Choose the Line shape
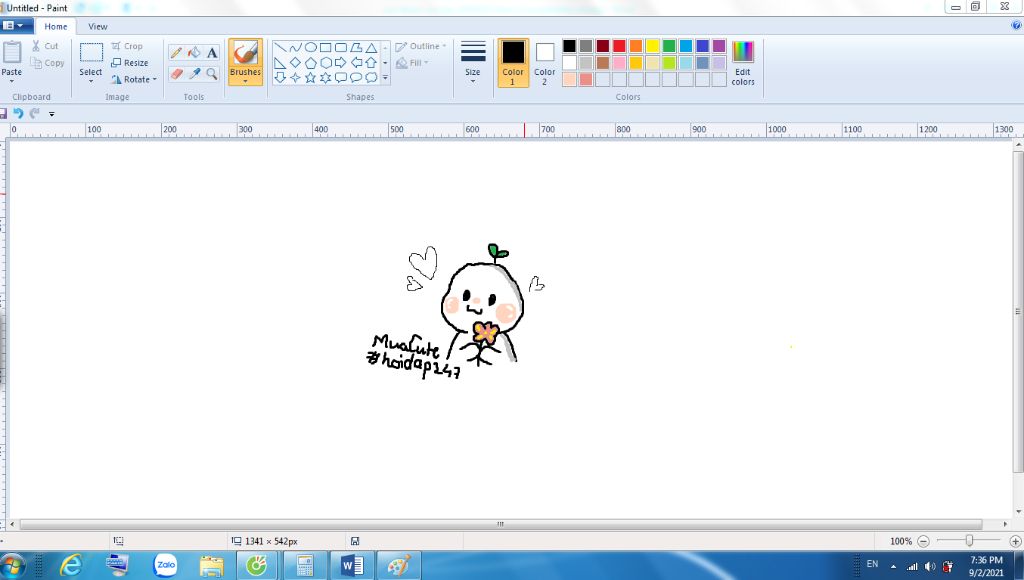 (280, 48)
